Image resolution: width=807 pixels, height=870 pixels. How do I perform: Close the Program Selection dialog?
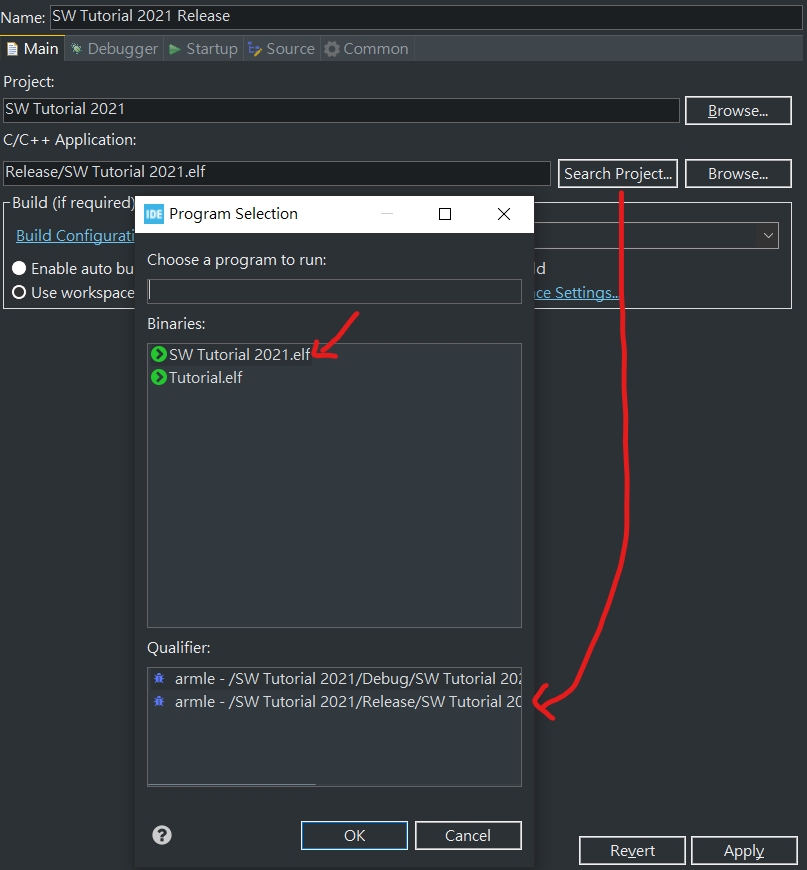tap(503, 214)
